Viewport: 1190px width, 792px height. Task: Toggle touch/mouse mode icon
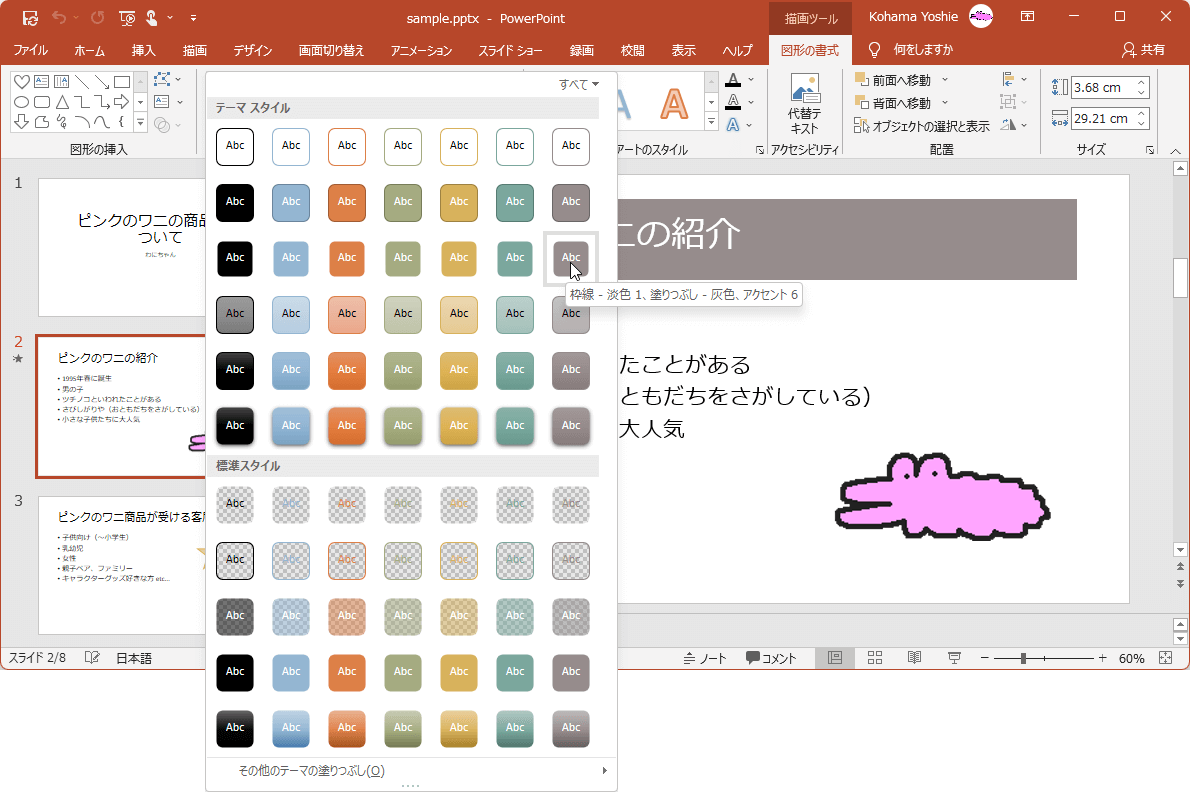click(152, 17)
